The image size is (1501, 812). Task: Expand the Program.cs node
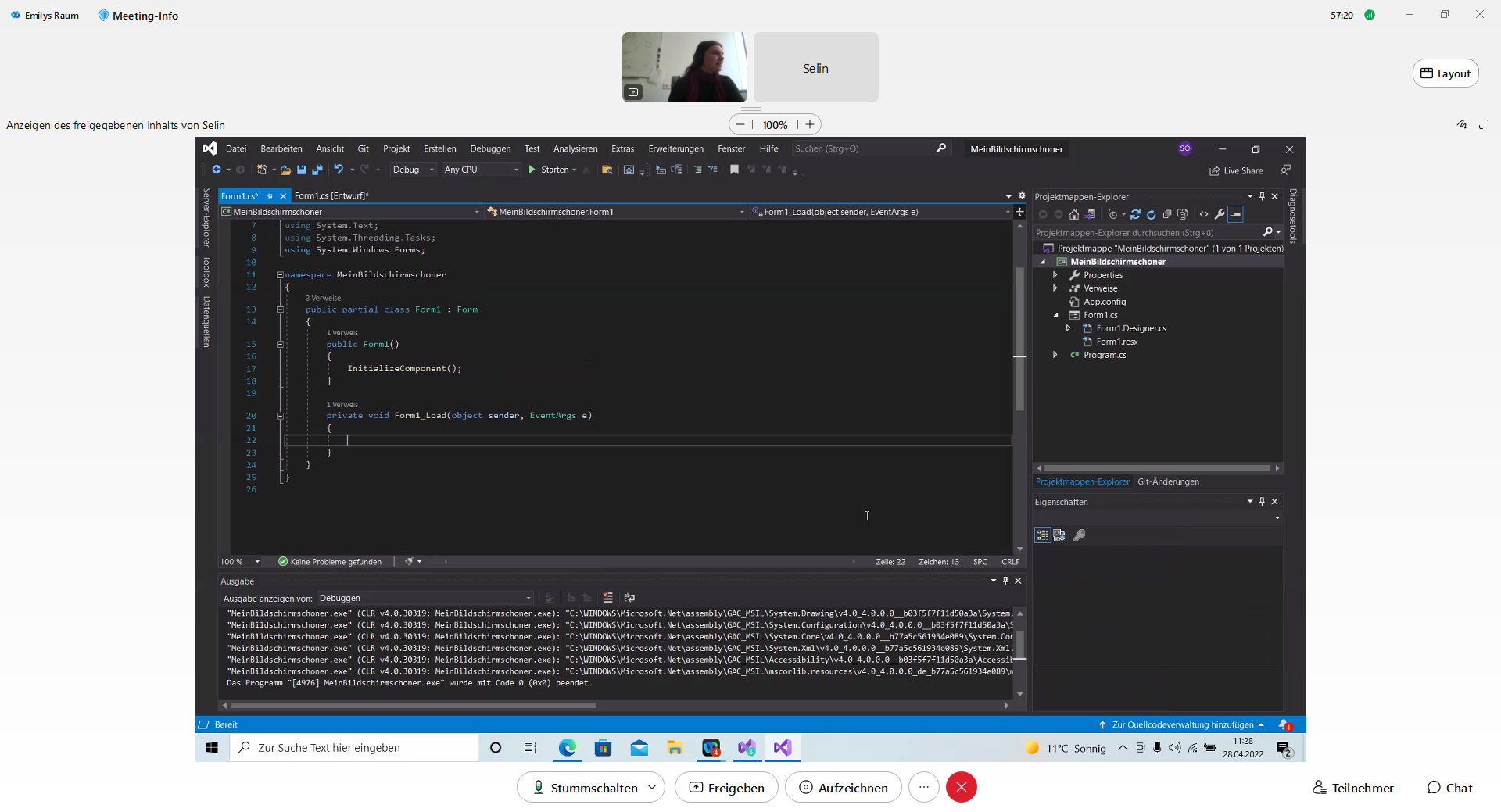coord(1055,355)
